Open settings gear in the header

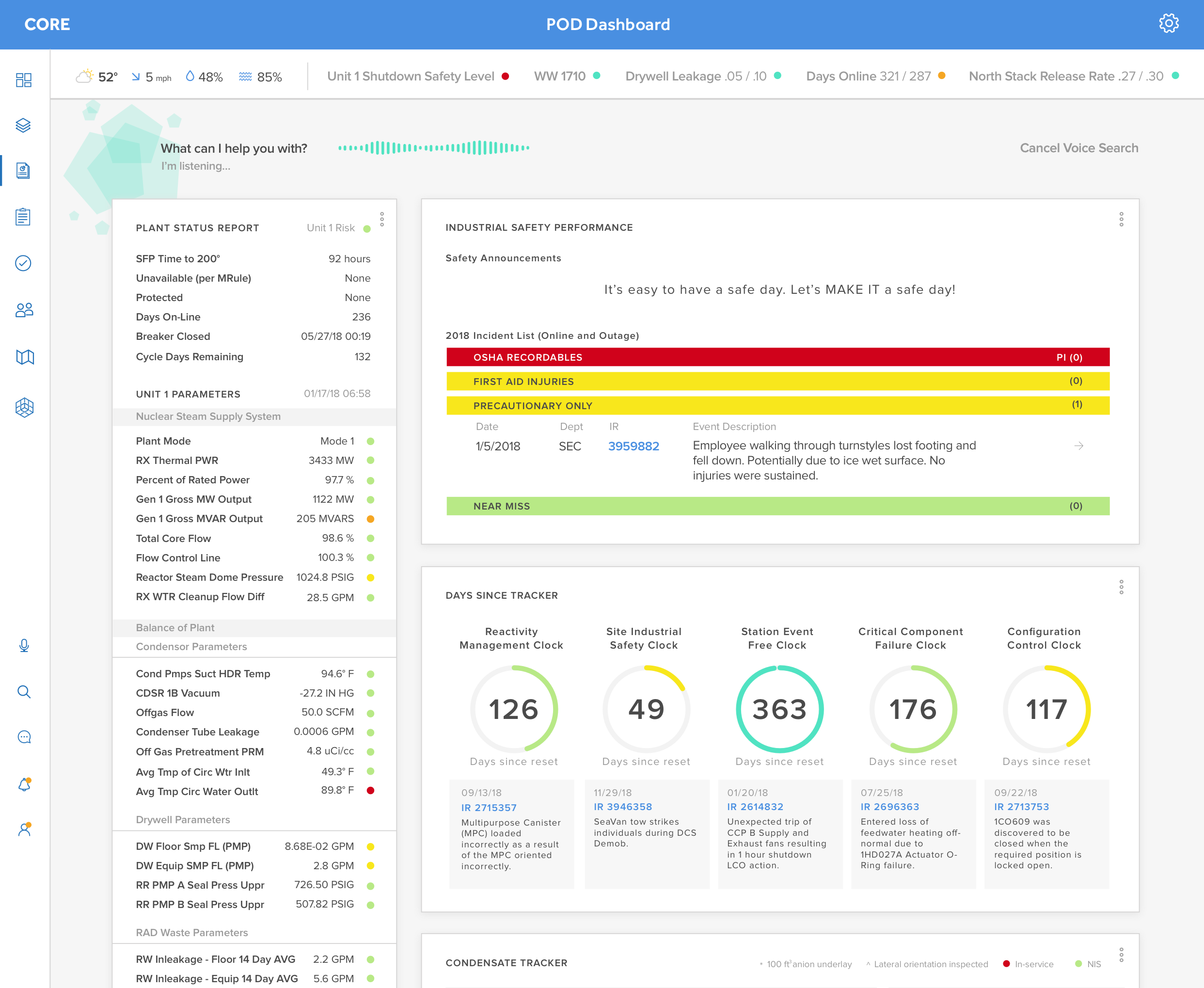(x=1169, y=23)
